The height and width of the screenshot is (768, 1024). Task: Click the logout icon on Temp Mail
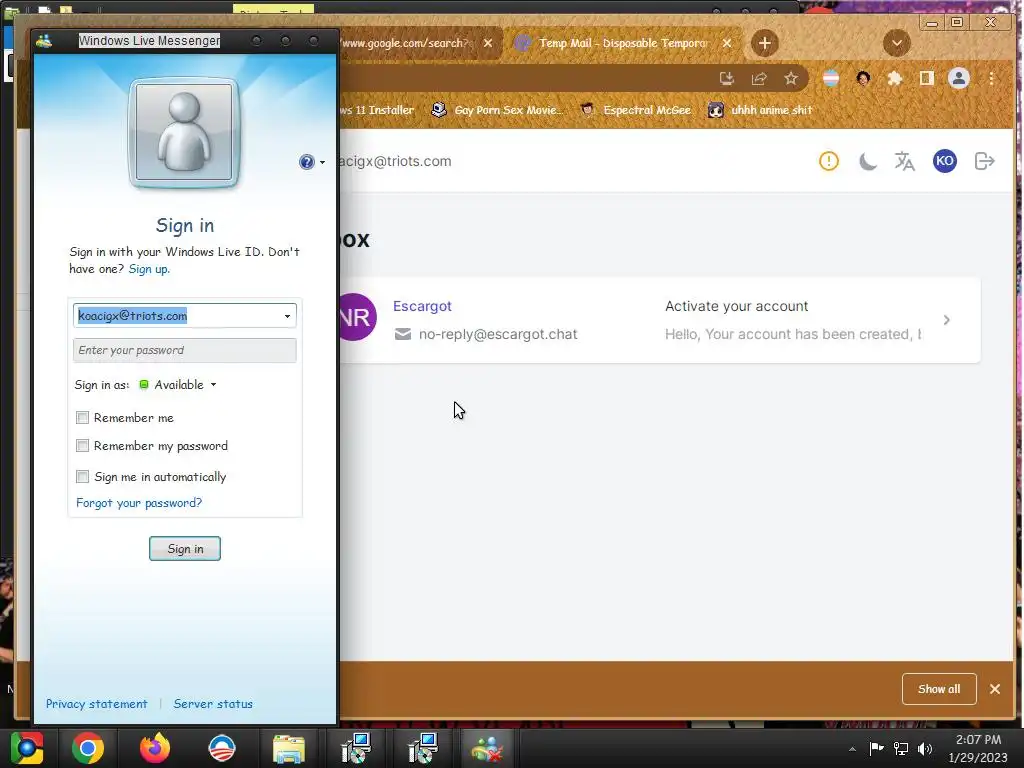pos(984,161)
